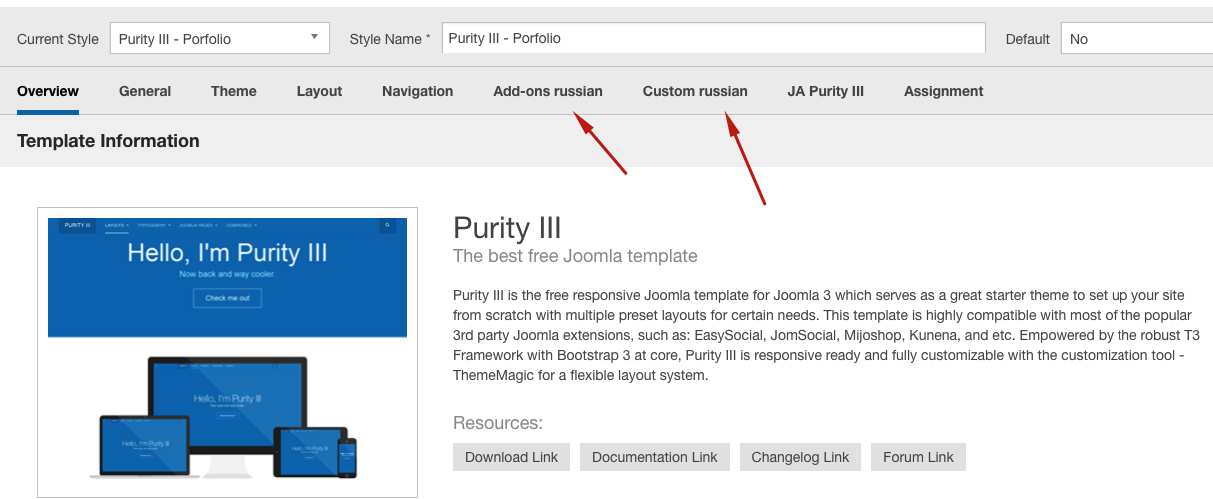
Task: Go to the Layout tab
Action: pos(319,91)
